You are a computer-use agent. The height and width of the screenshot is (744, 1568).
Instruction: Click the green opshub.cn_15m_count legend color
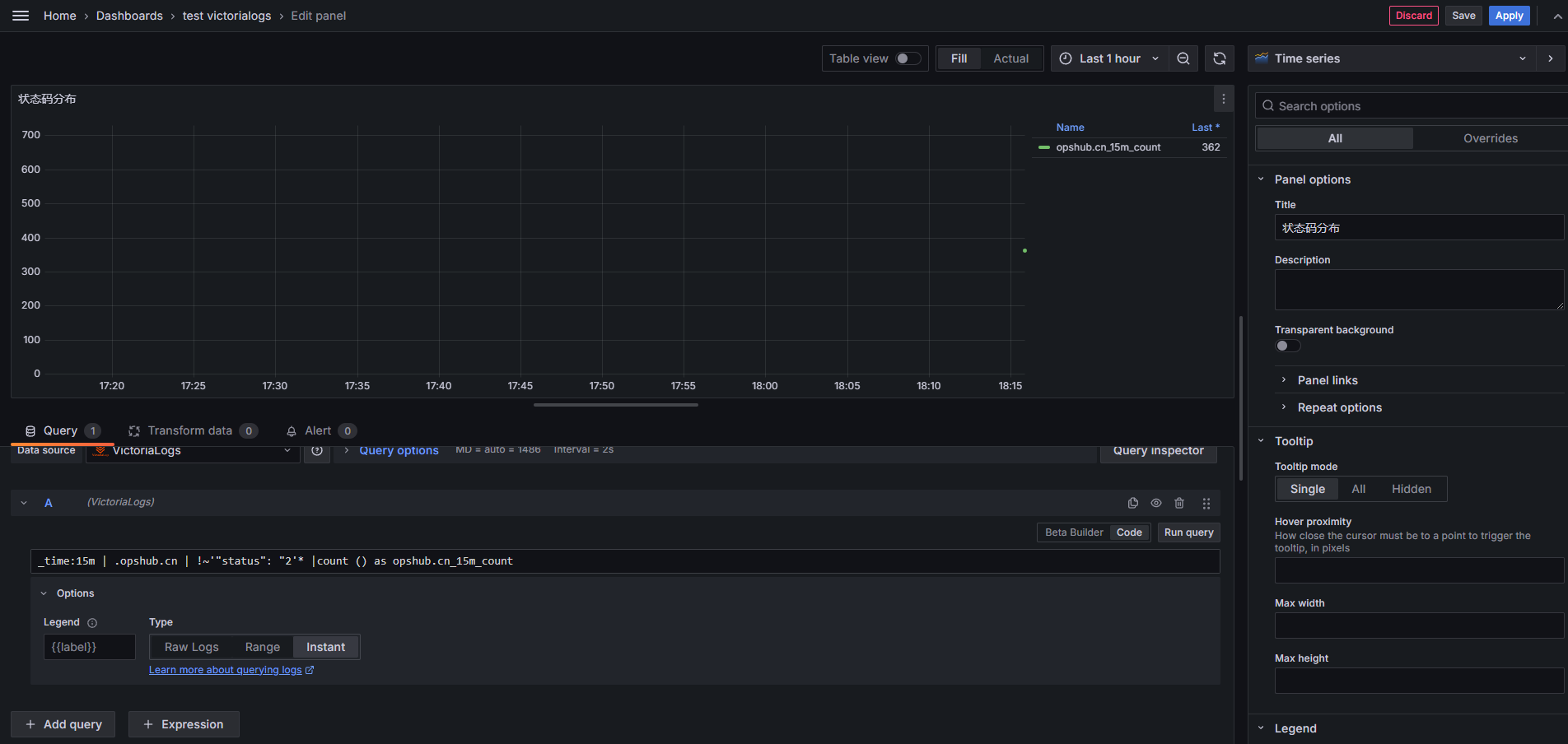pyautogui.click(x=1044, y=147)
